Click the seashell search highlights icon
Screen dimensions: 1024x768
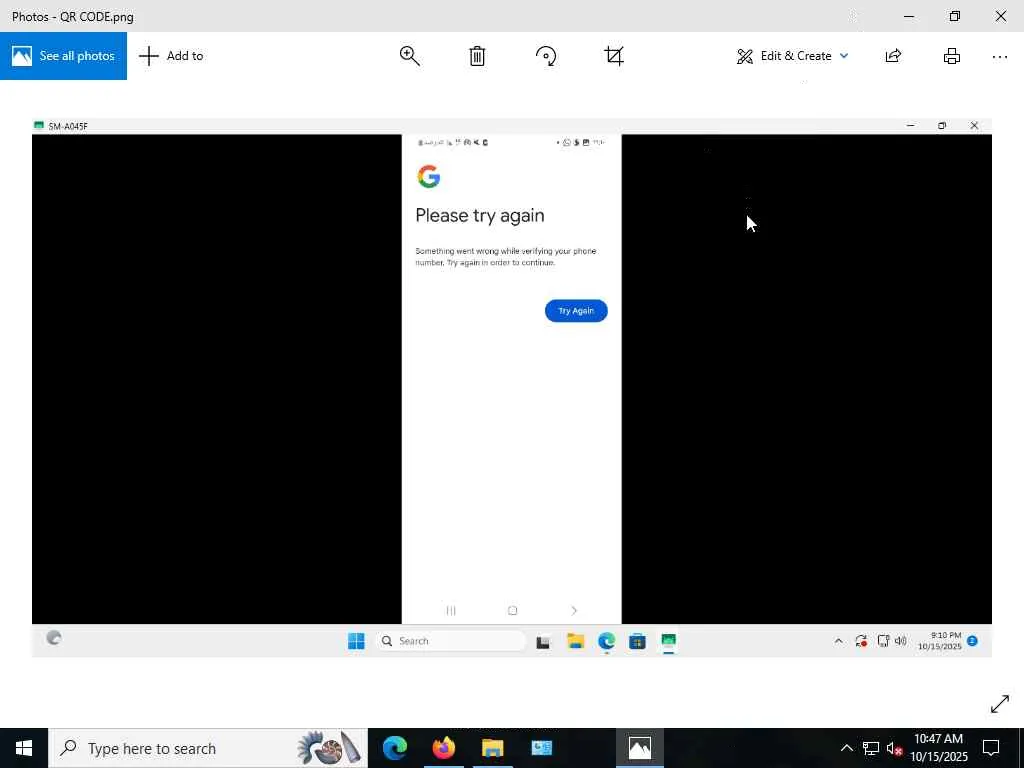click(x=328, y=748)
